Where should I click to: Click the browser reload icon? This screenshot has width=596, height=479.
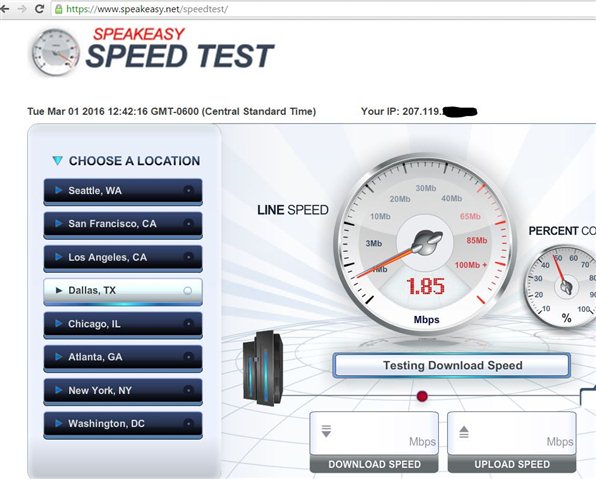tap(40, 9)
